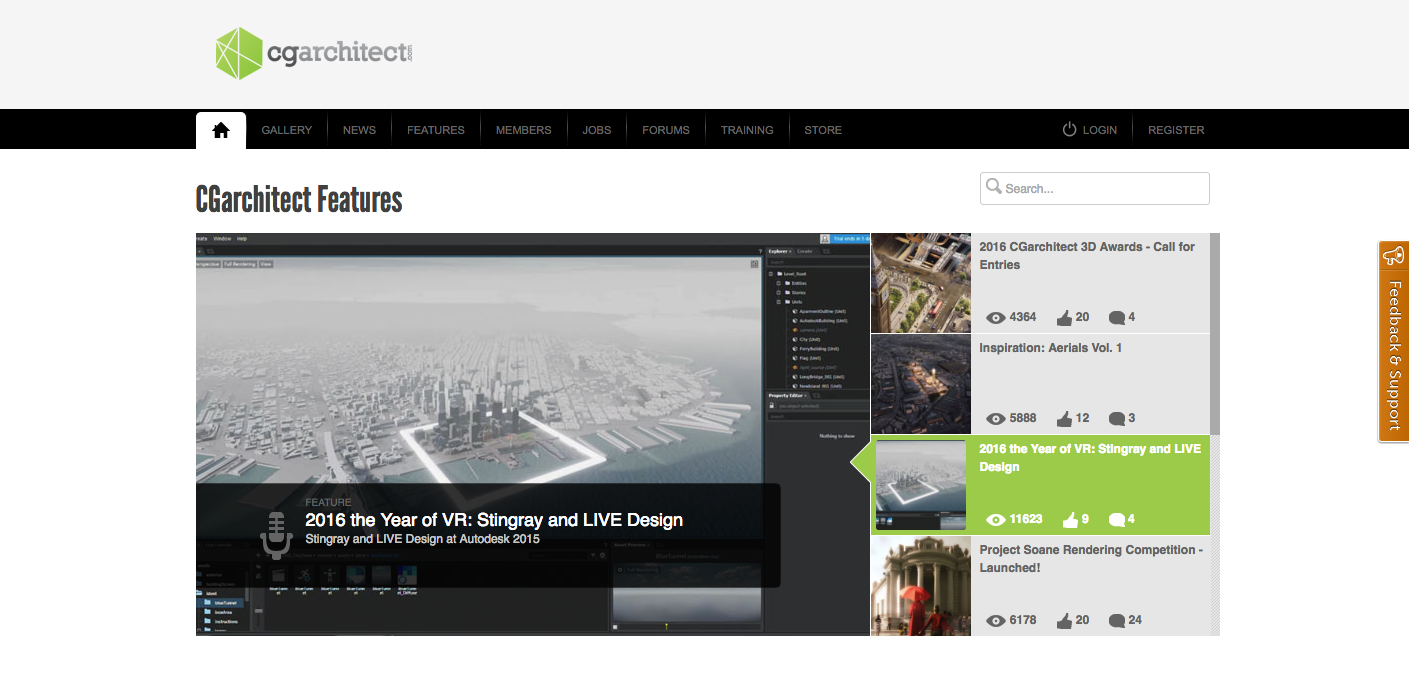Viewport: 1409px width, 675px height.
Task: Click comment icon for Aerials Vol. 1
Action: [x=1117, y=419]
